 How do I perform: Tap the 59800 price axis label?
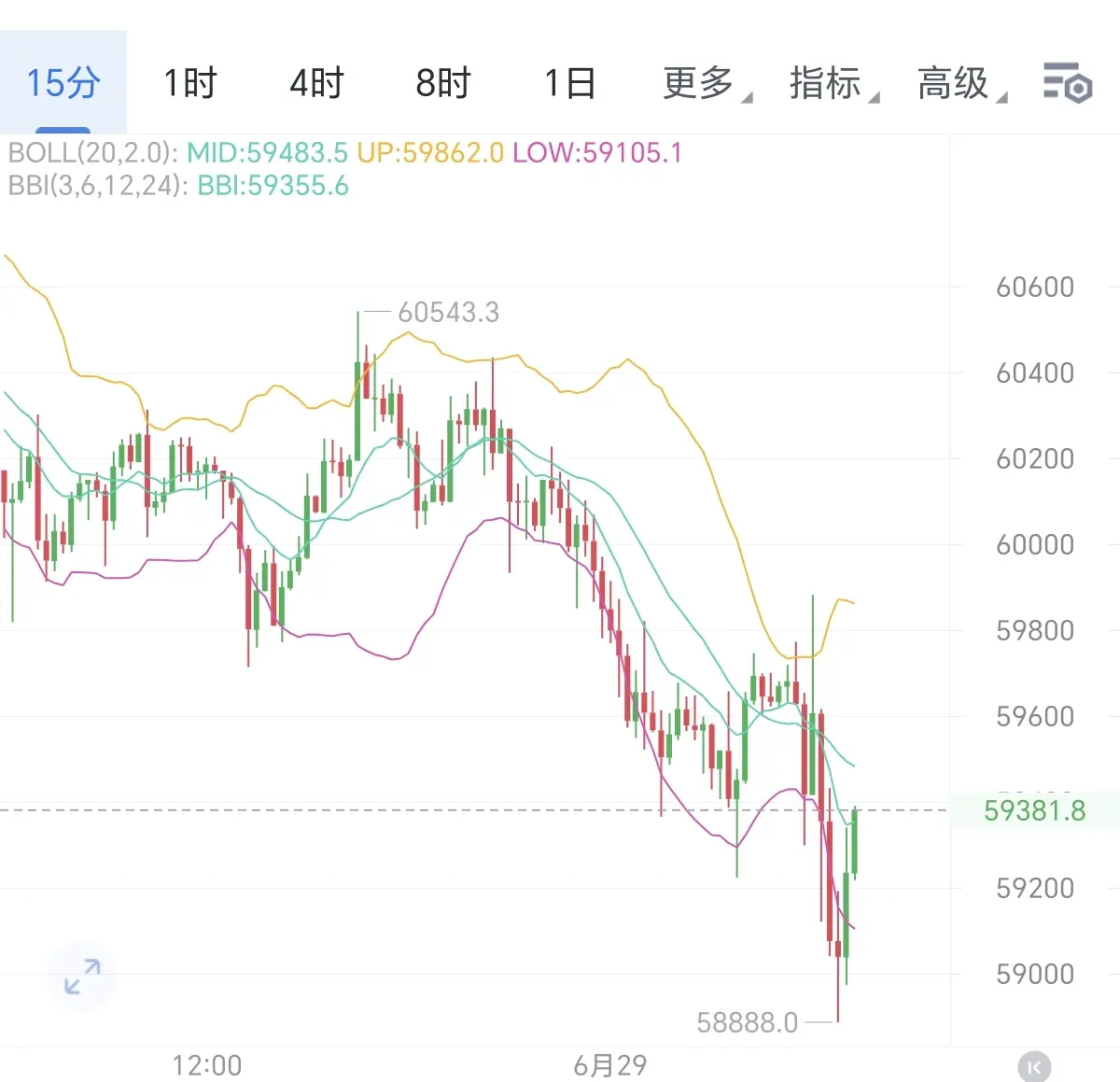[1035, 630]
